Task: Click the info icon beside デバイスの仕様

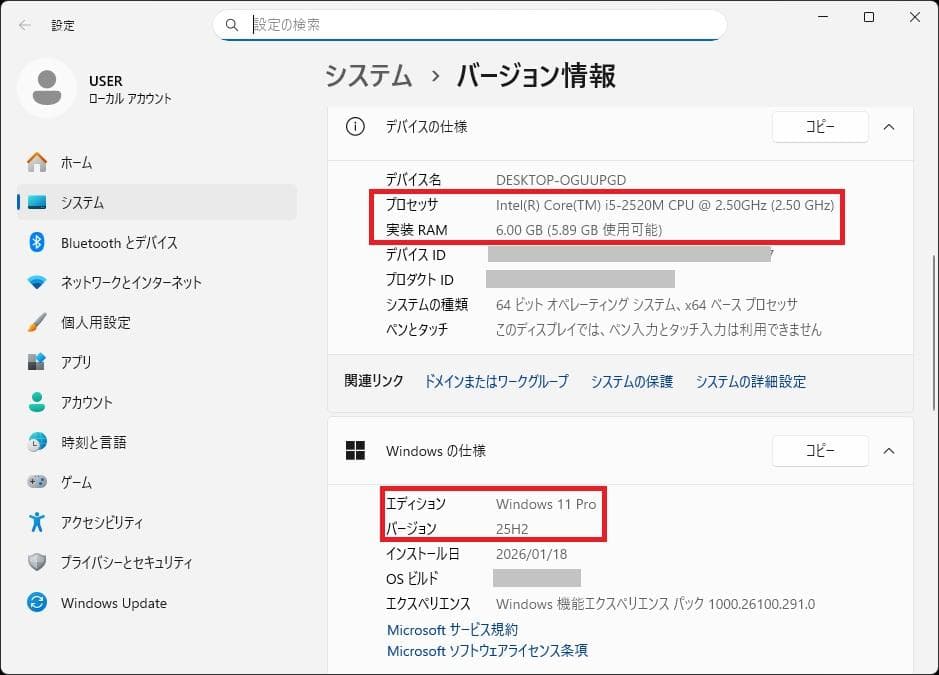Action: [355, 126]
